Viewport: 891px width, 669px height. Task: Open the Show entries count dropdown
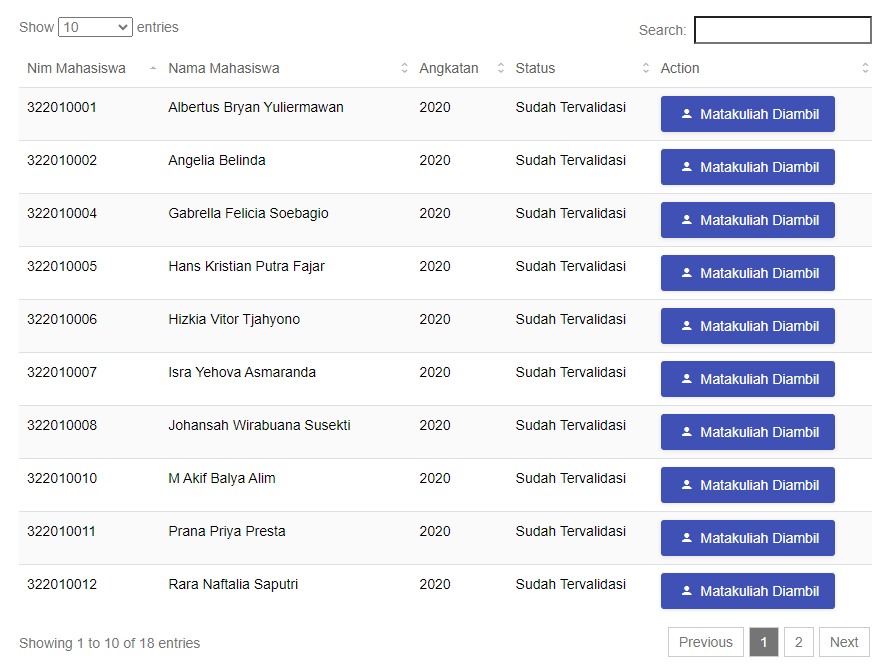(x=95, y=27)
